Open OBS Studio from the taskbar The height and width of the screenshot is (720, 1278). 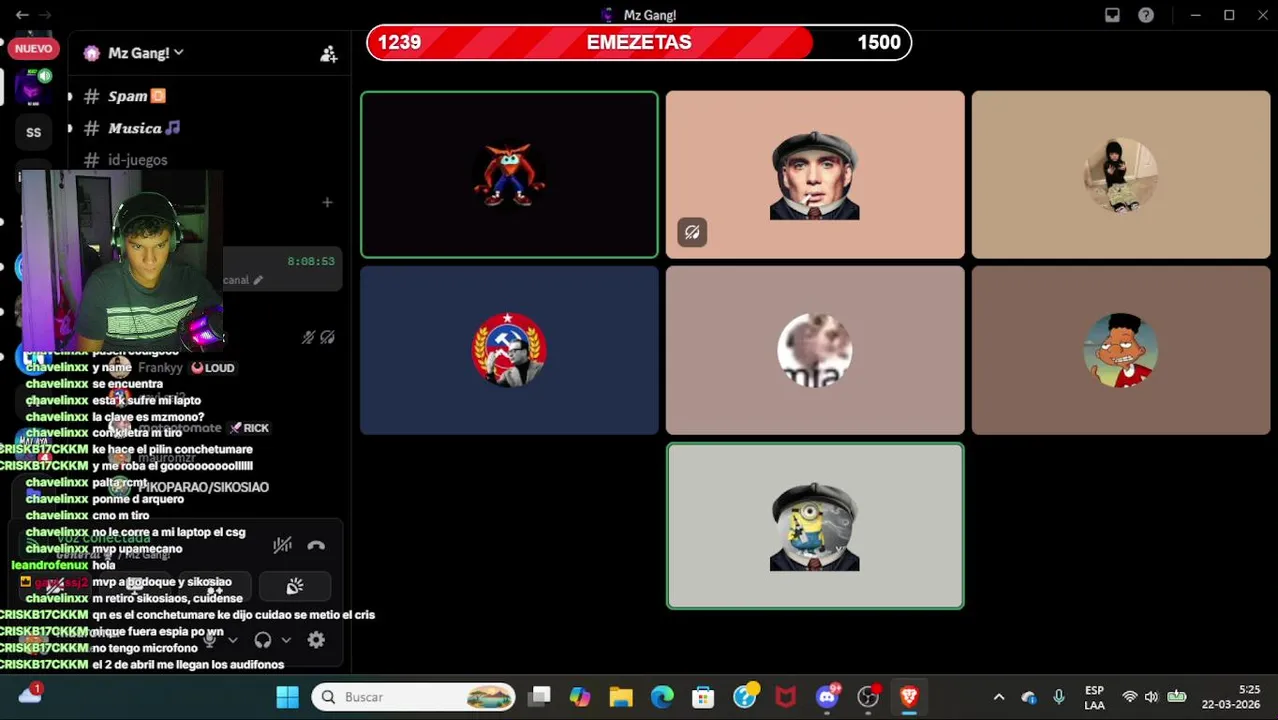[x=868, y=697]
